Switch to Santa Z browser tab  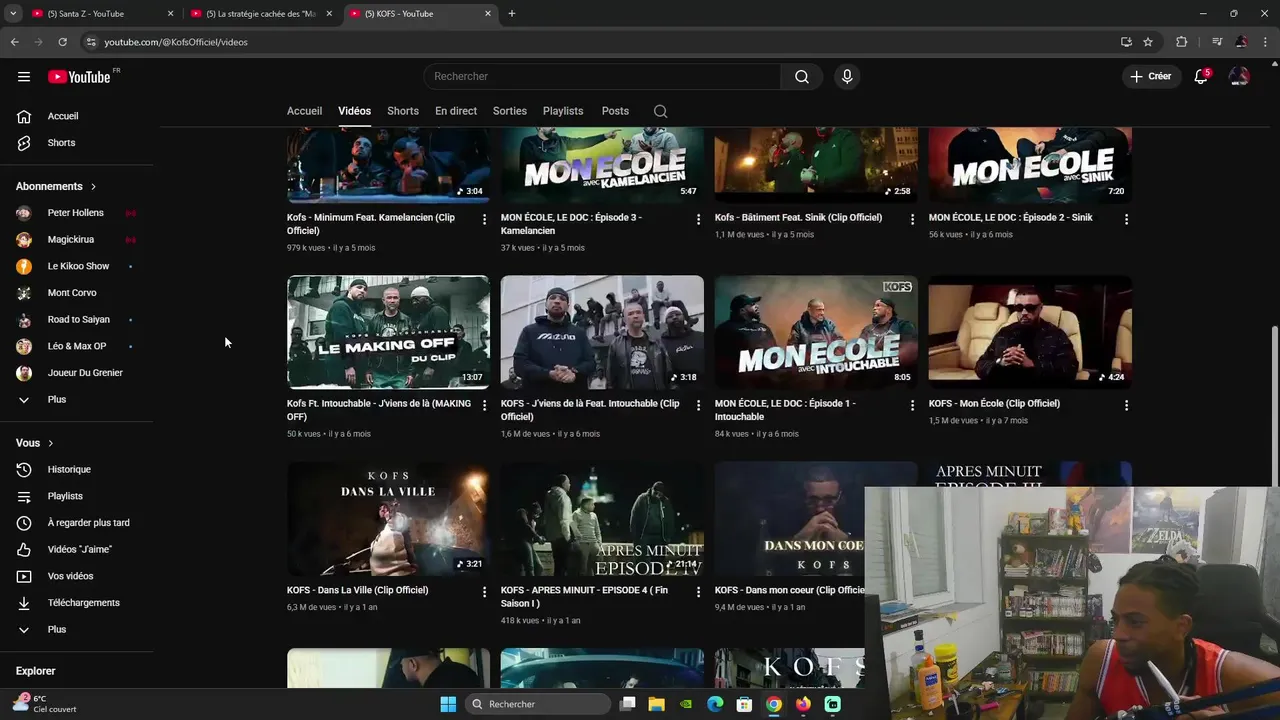pos(103,14)
